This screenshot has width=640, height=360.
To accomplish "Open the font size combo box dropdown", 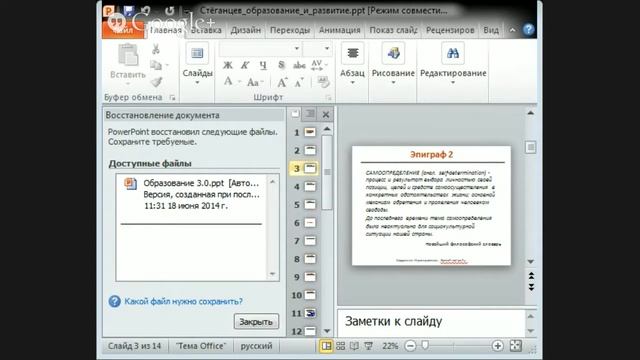I will (x=327, y=49).
